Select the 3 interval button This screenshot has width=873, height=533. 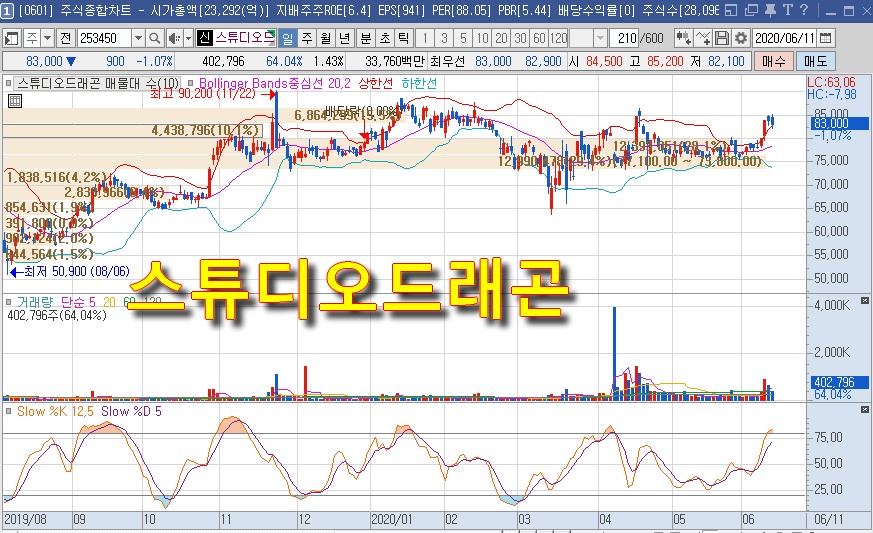(x=444, y=38)
